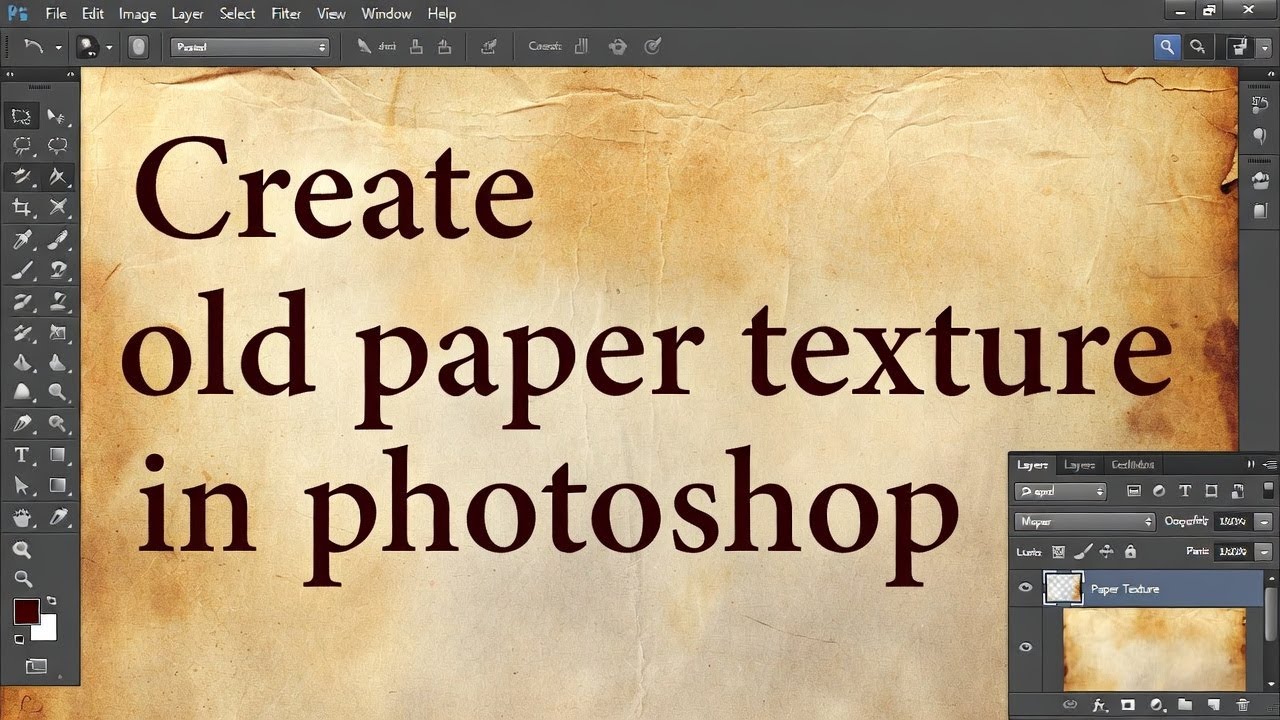Open the File menu

pos(56,14)
